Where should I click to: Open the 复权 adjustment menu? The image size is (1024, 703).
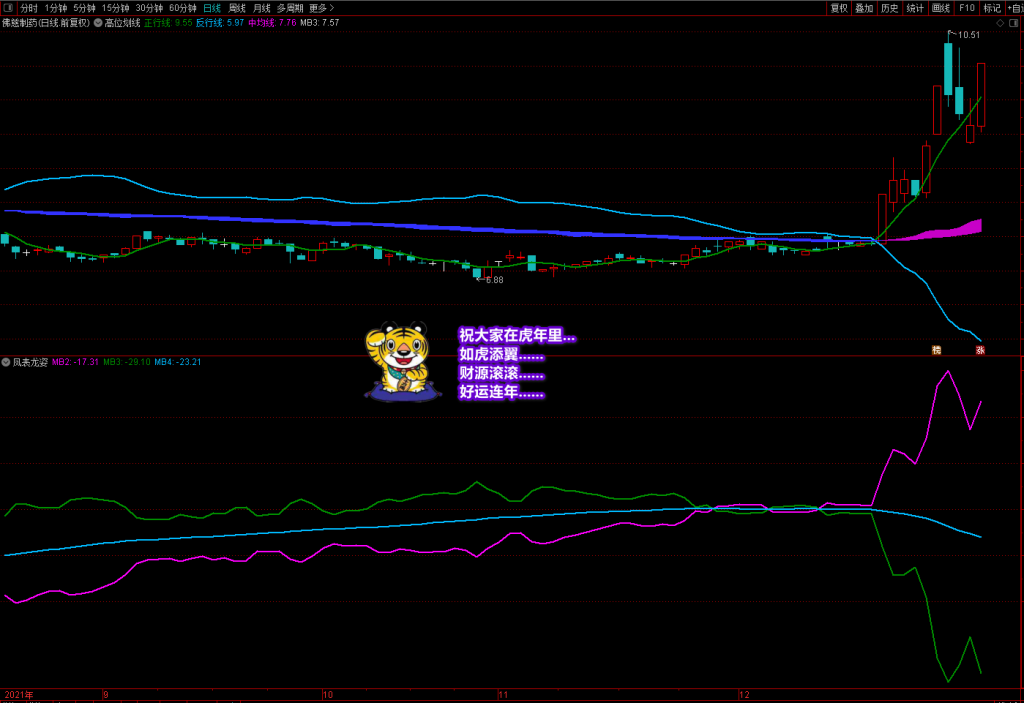[x=839, y=8]
